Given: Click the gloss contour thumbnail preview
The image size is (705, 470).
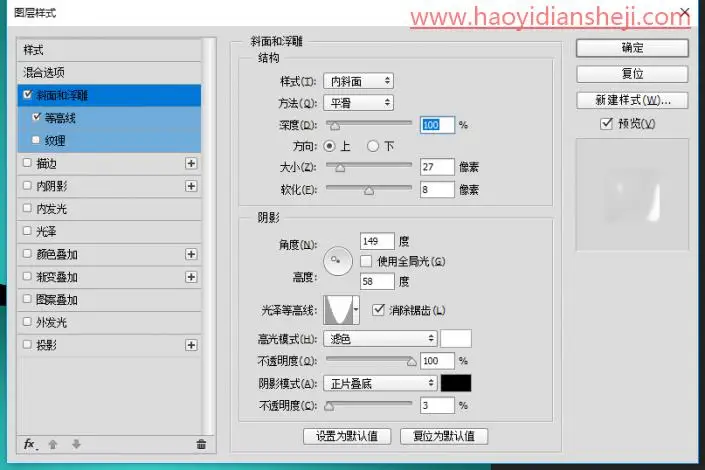Looking at the screenshot, I should (x=338, y=309).
